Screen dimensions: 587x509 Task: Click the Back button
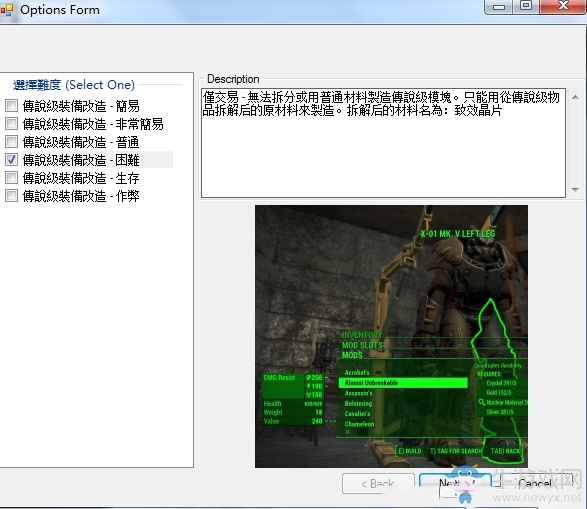378,484
